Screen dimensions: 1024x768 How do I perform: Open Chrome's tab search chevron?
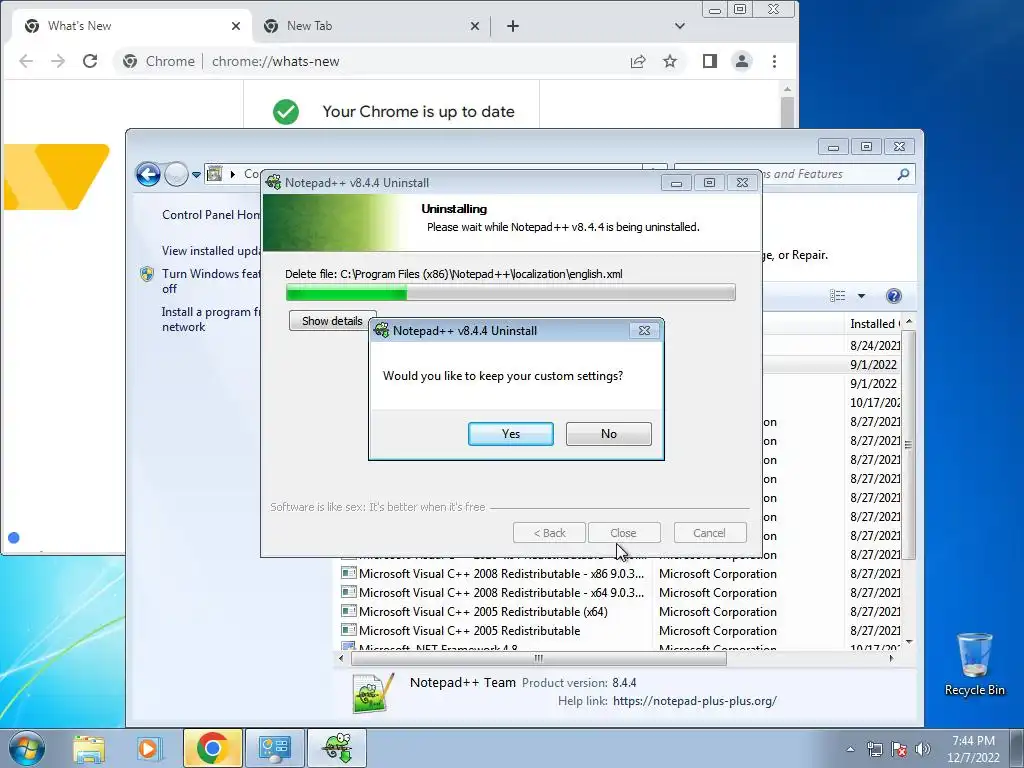point(680,26)
